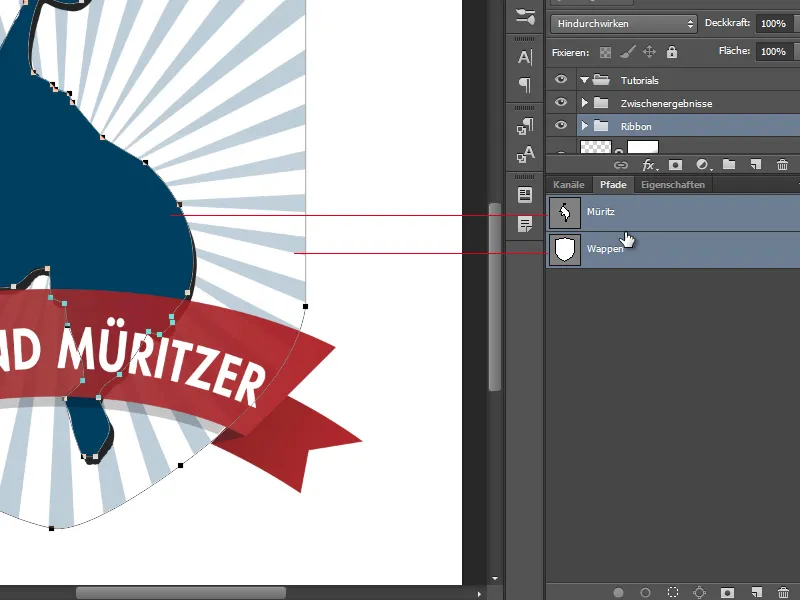The height and width of the screenshot is (600, 800).
Task: Open the Properties panel icon in dock
Action: (x=525, y=195)
